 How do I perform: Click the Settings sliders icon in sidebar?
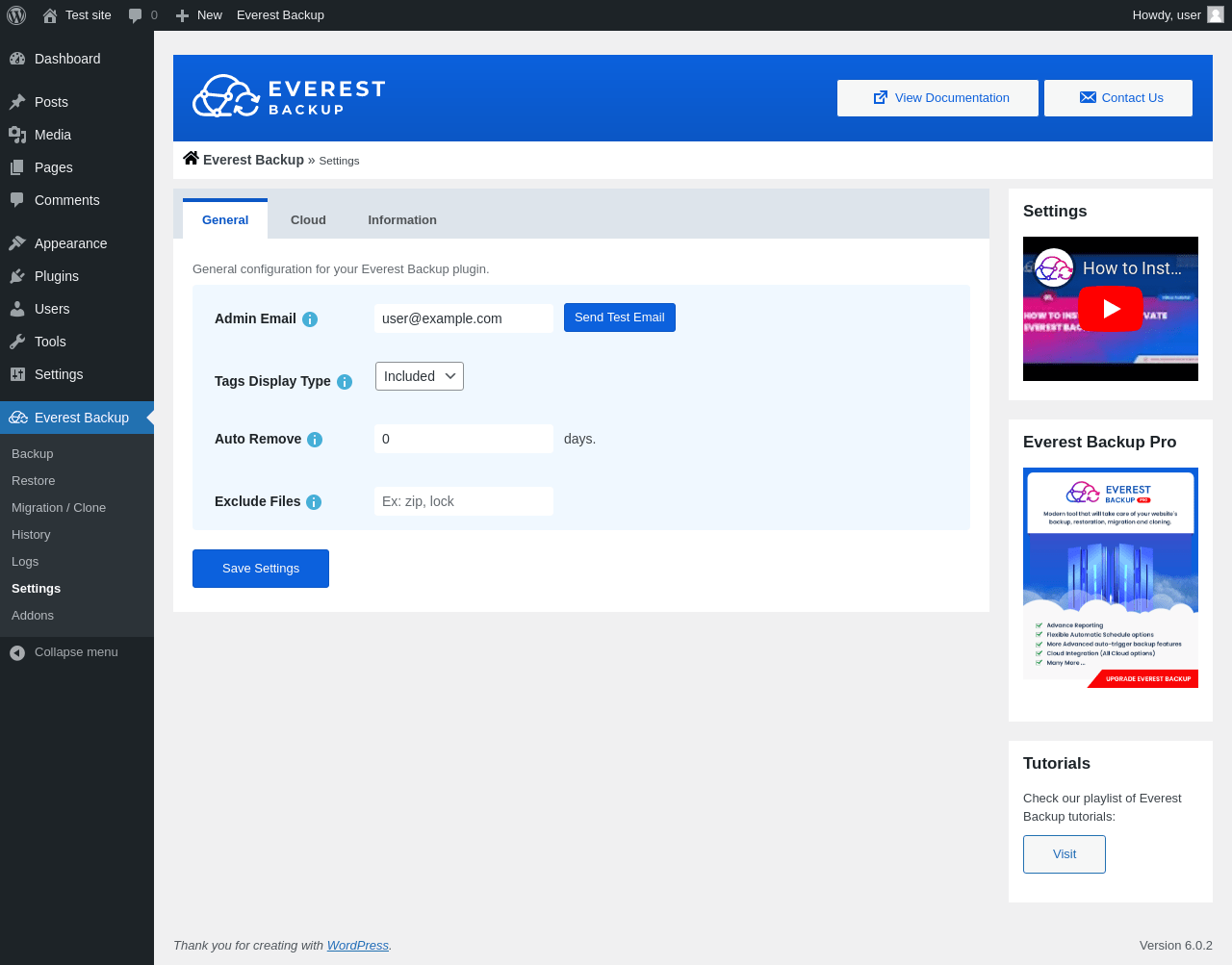click(x=17, y=374)
